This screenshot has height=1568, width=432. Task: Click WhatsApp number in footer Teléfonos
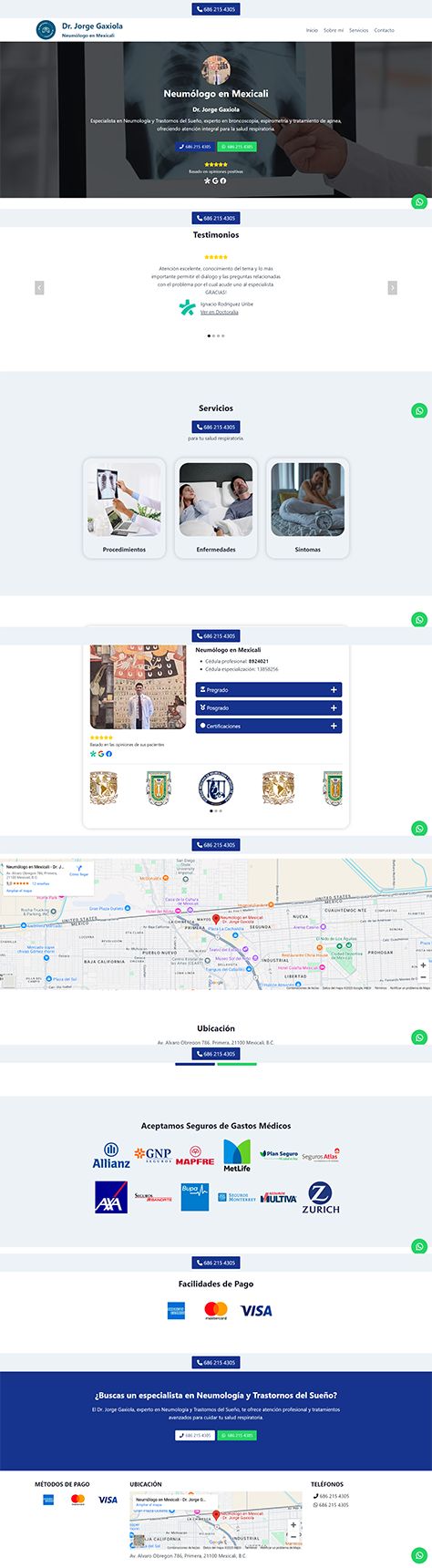[331, 1505]
